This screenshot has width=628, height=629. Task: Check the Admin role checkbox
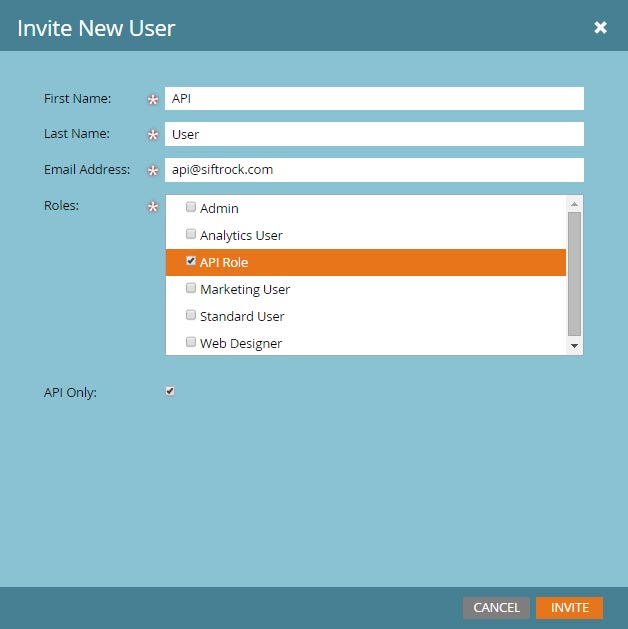[x=191, y=207]
